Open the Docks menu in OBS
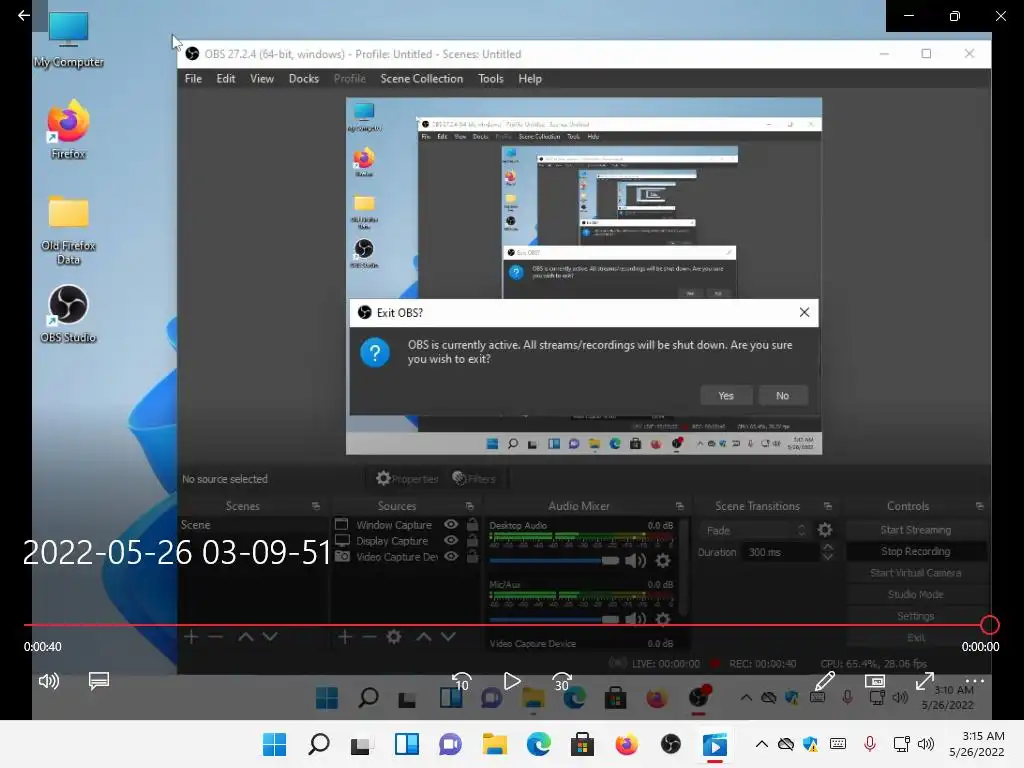This screenshot has width=1024, height=768. (x=304, y=78)
